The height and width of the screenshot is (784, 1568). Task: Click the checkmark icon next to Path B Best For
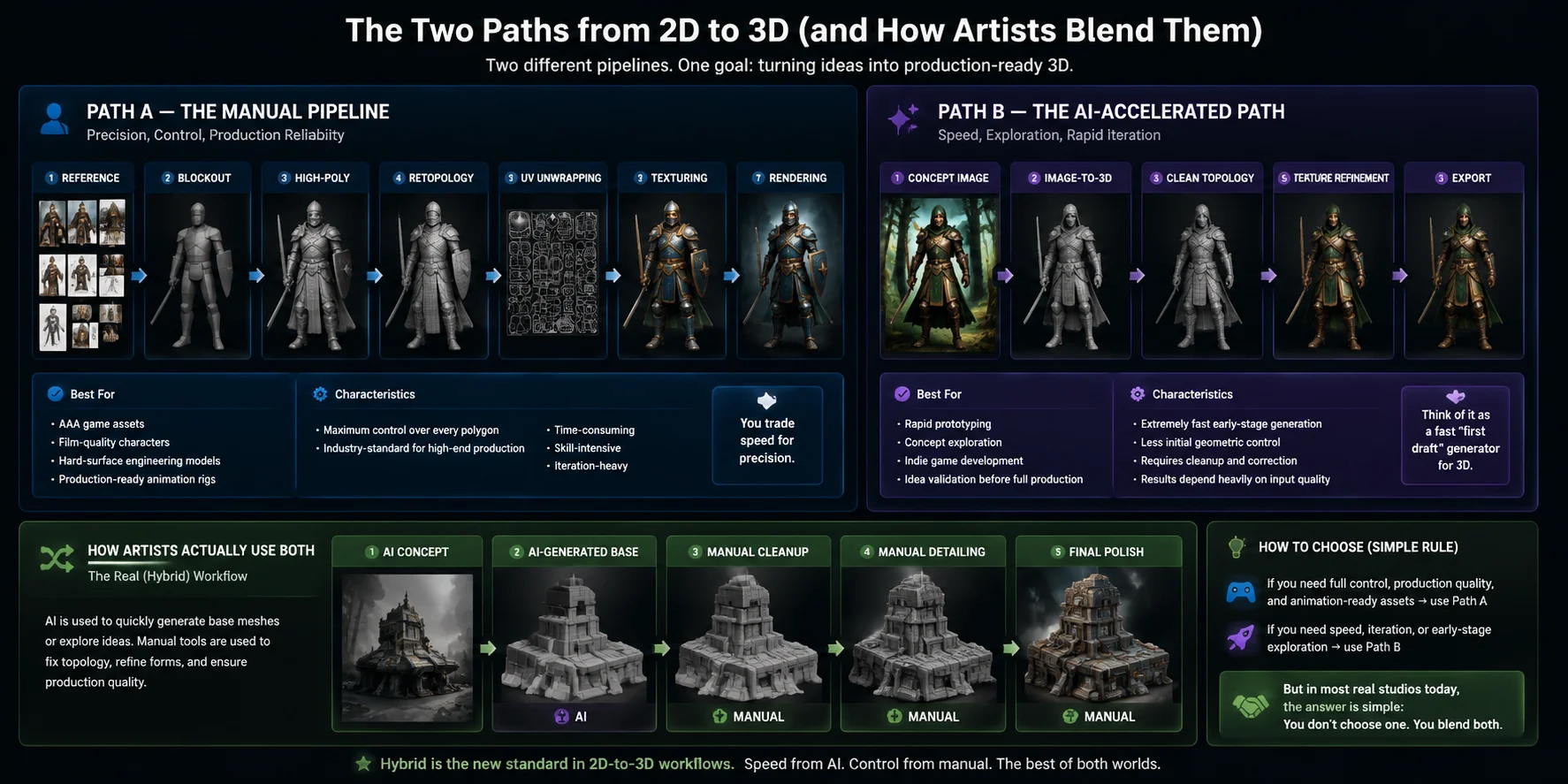tap(902, 394)
